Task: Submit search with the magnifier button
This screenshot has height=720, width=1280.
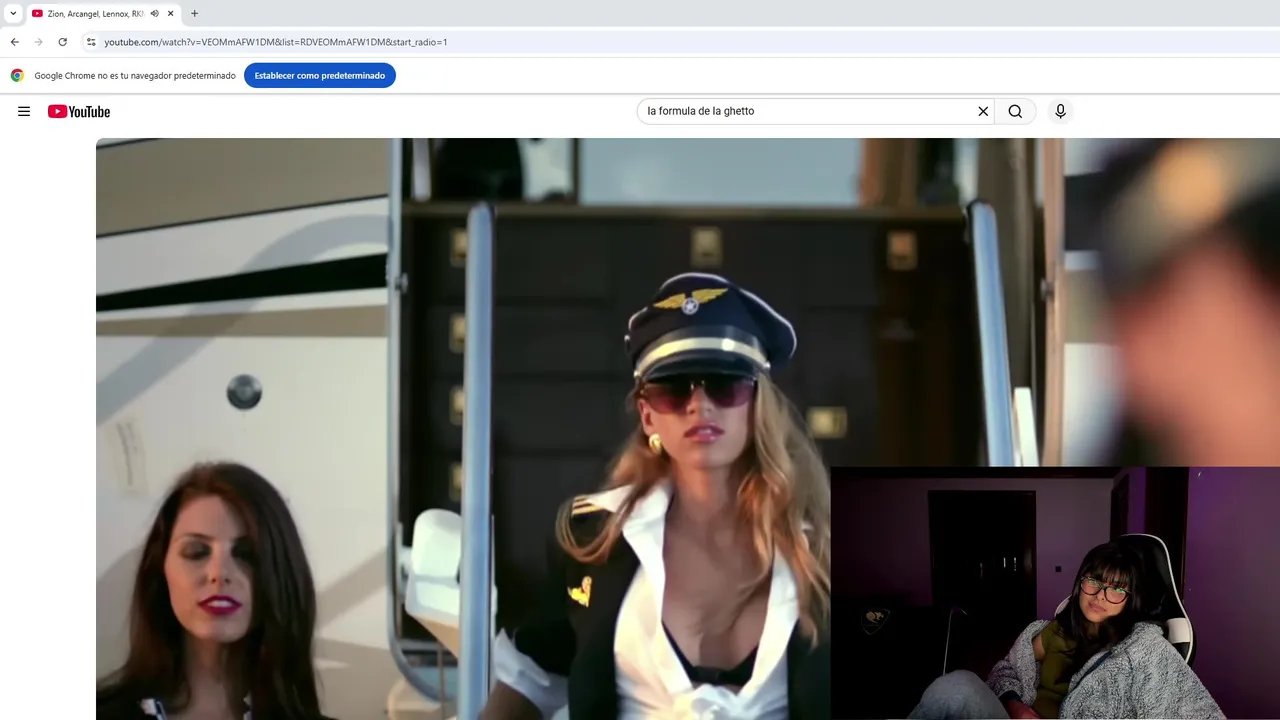Action: [1015, 111]
